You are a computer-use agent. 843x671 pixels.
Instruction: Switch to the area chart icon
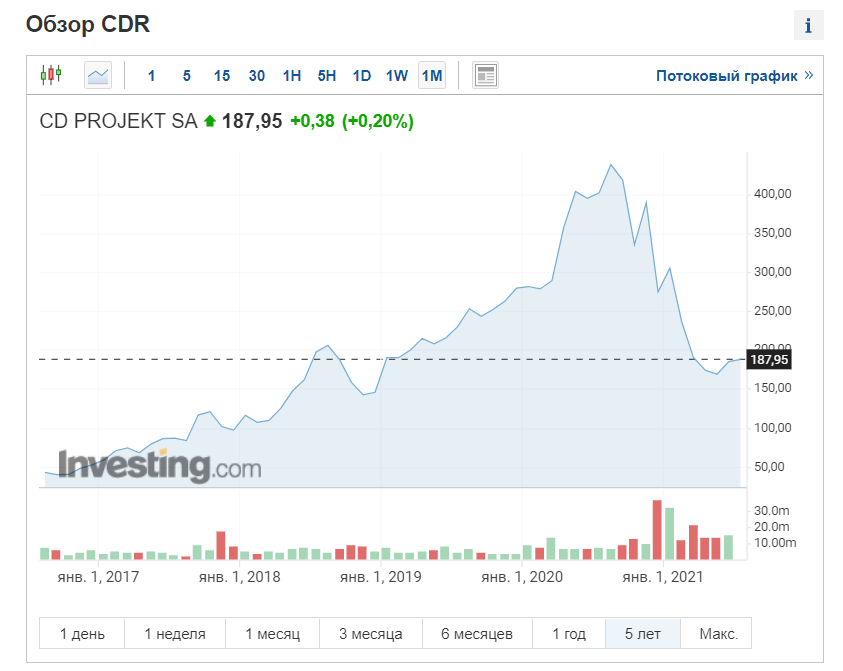98,75
